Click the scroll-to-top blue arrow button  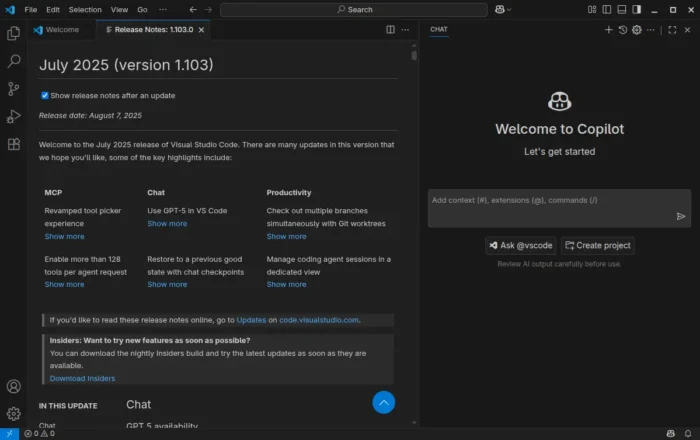[x=384, y=402]
